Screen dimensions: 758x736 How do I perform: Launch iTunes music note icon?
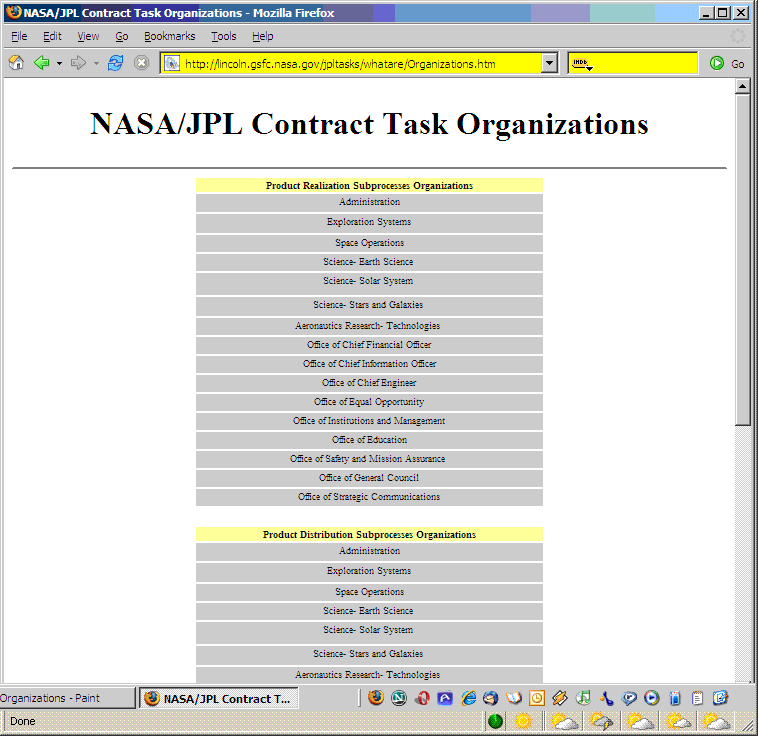(583, 698)
